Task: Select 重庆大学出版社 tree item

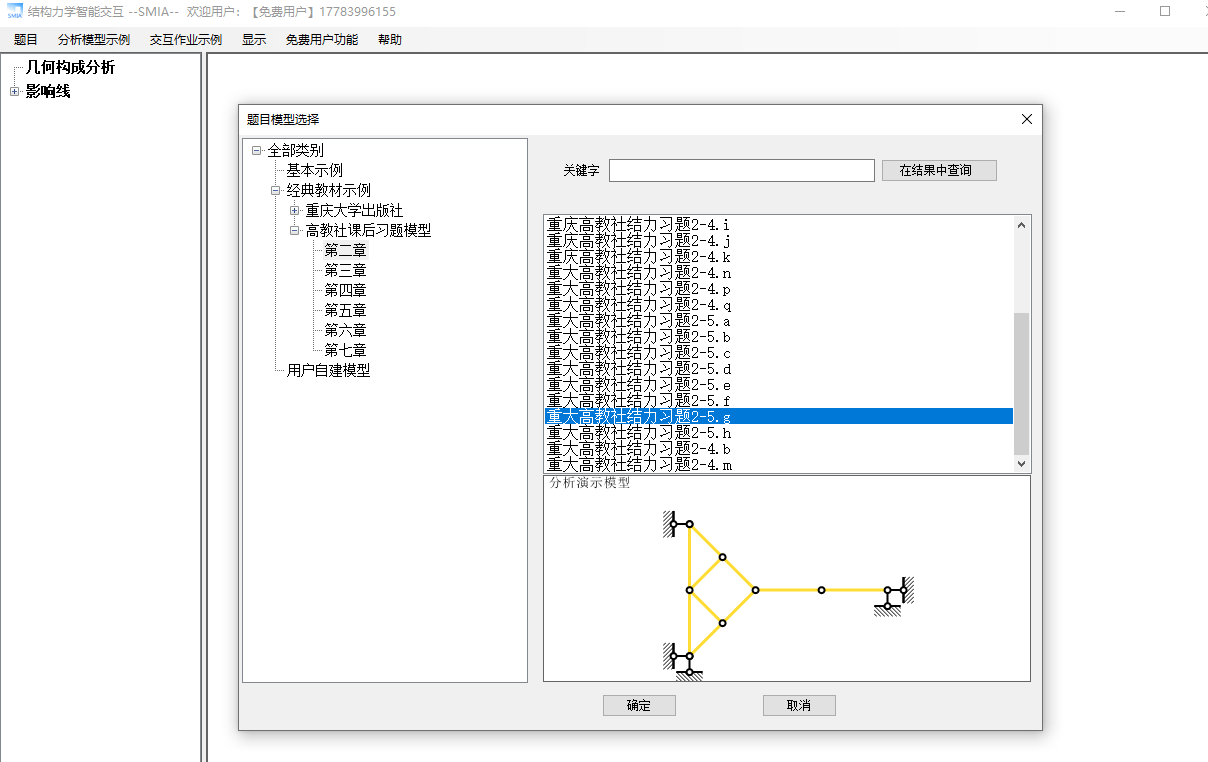Action: (x=354, y=210)
